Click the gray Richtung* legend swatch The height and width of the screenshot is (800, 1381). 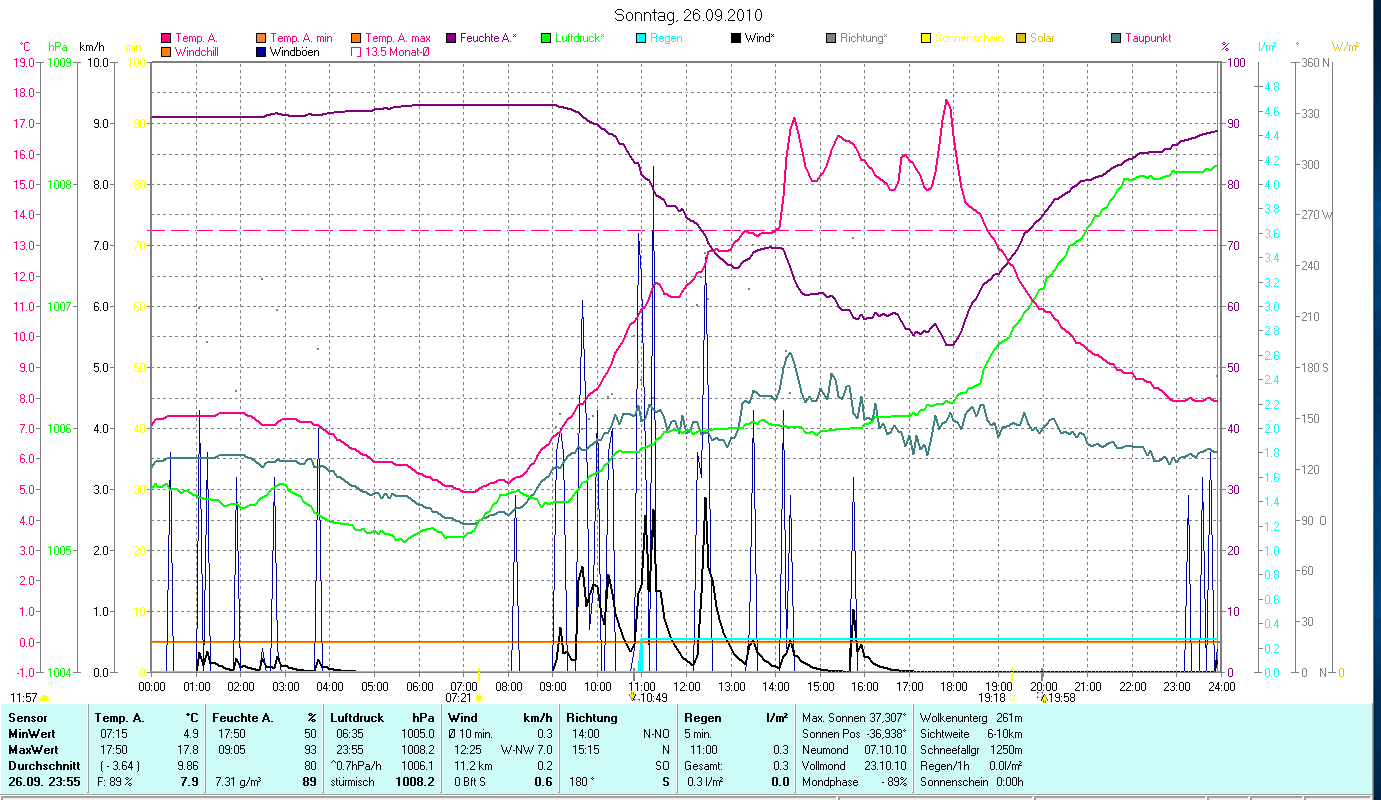pyautogui.click(x=831, y=38)
